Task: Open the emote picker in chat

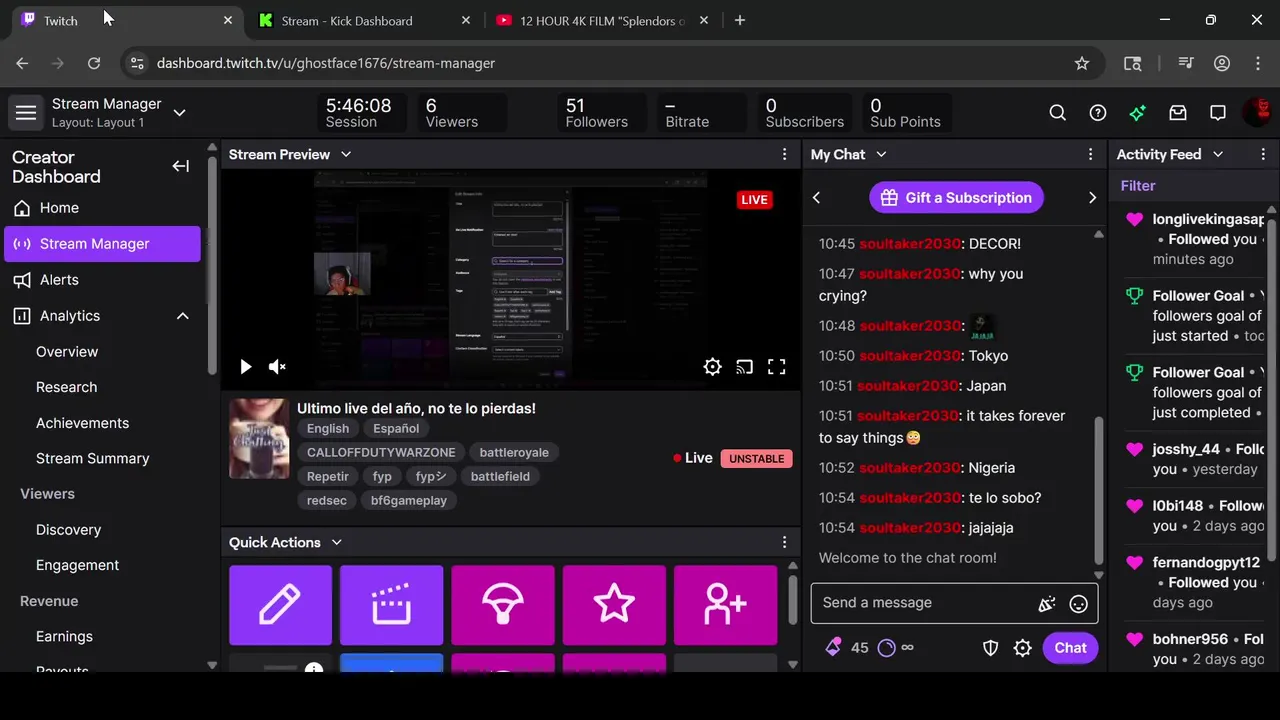Action: 1078,604
